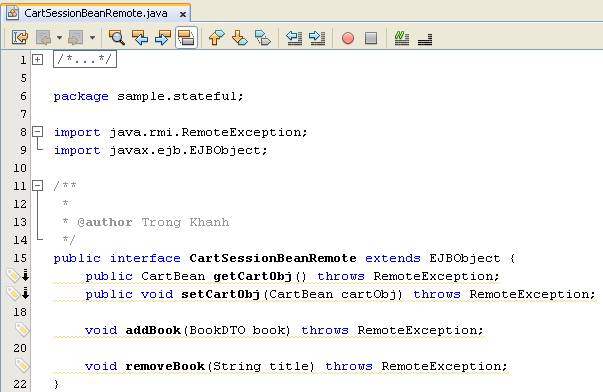
Task: Click the 'extends' keyword on line 15
Action: (x=393, y=258)
